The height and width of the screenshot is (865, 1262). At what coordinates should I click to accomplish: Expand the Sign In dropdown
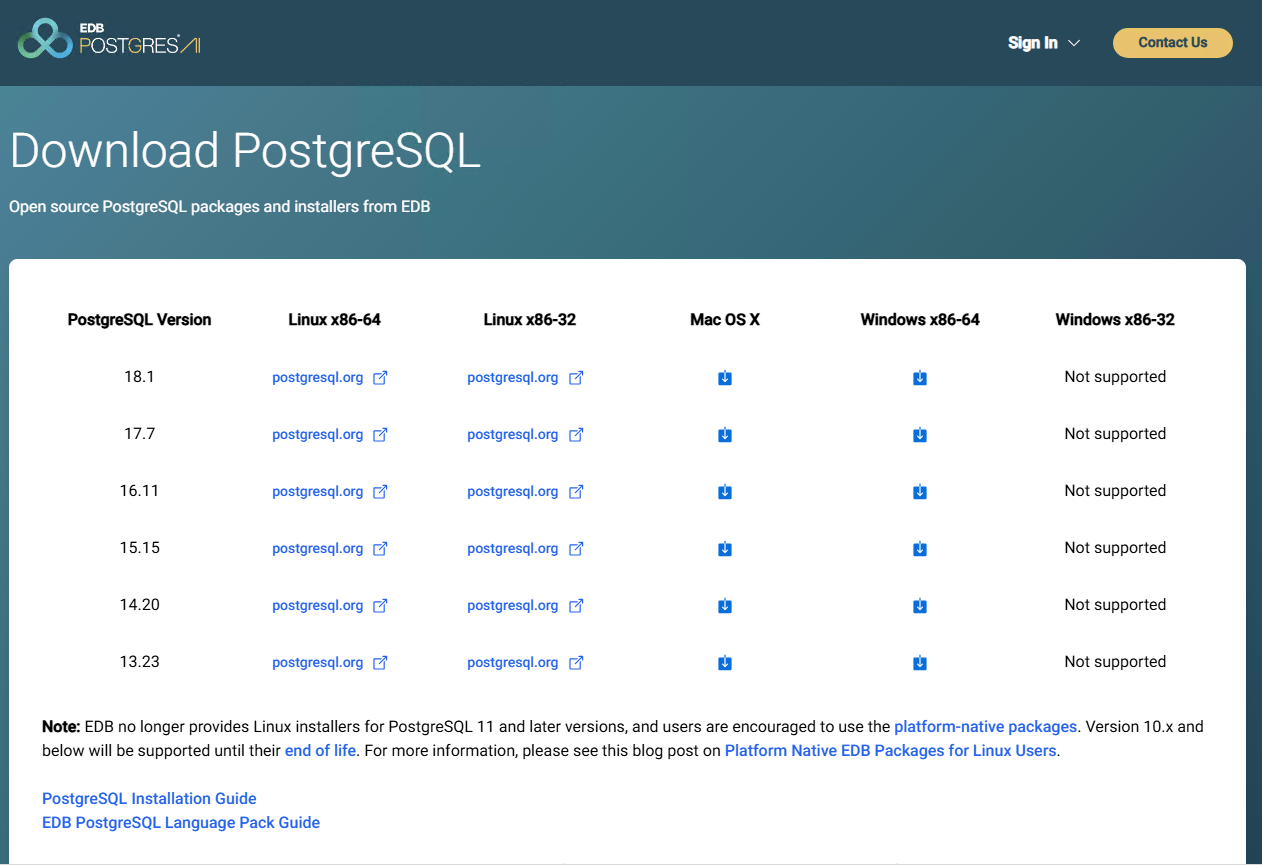(1044, 43)
